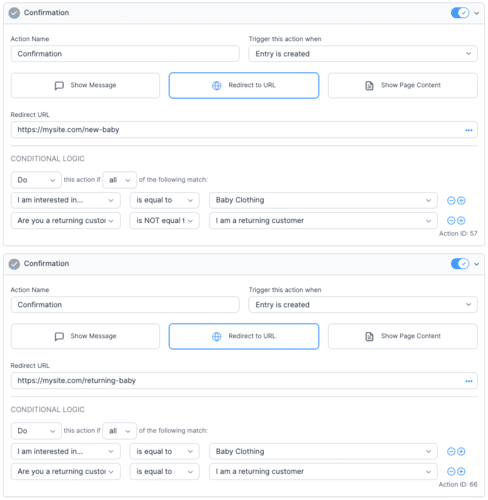Remove the Baby Clothing condition row in action 66

[x=451, y=452]
